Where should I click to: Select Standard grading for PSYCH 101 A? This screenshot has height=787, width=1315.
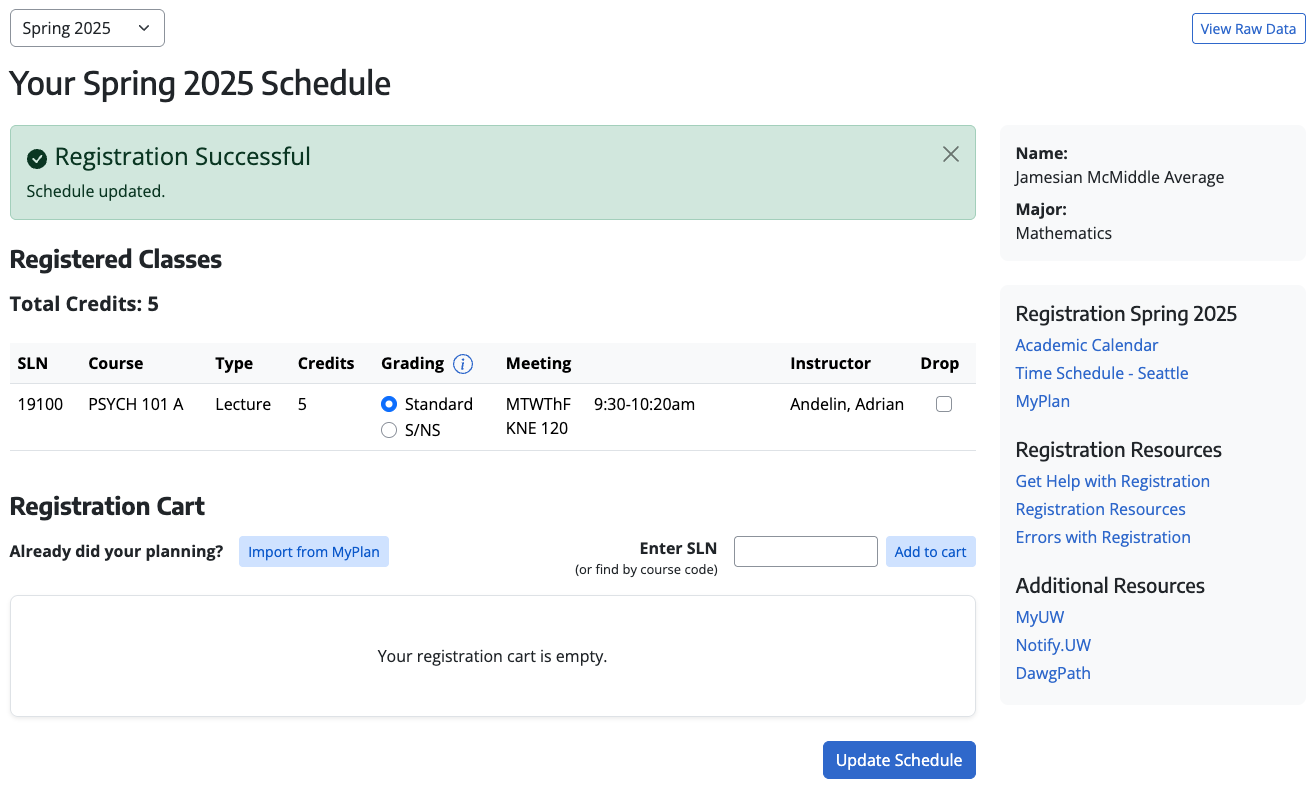389,404
